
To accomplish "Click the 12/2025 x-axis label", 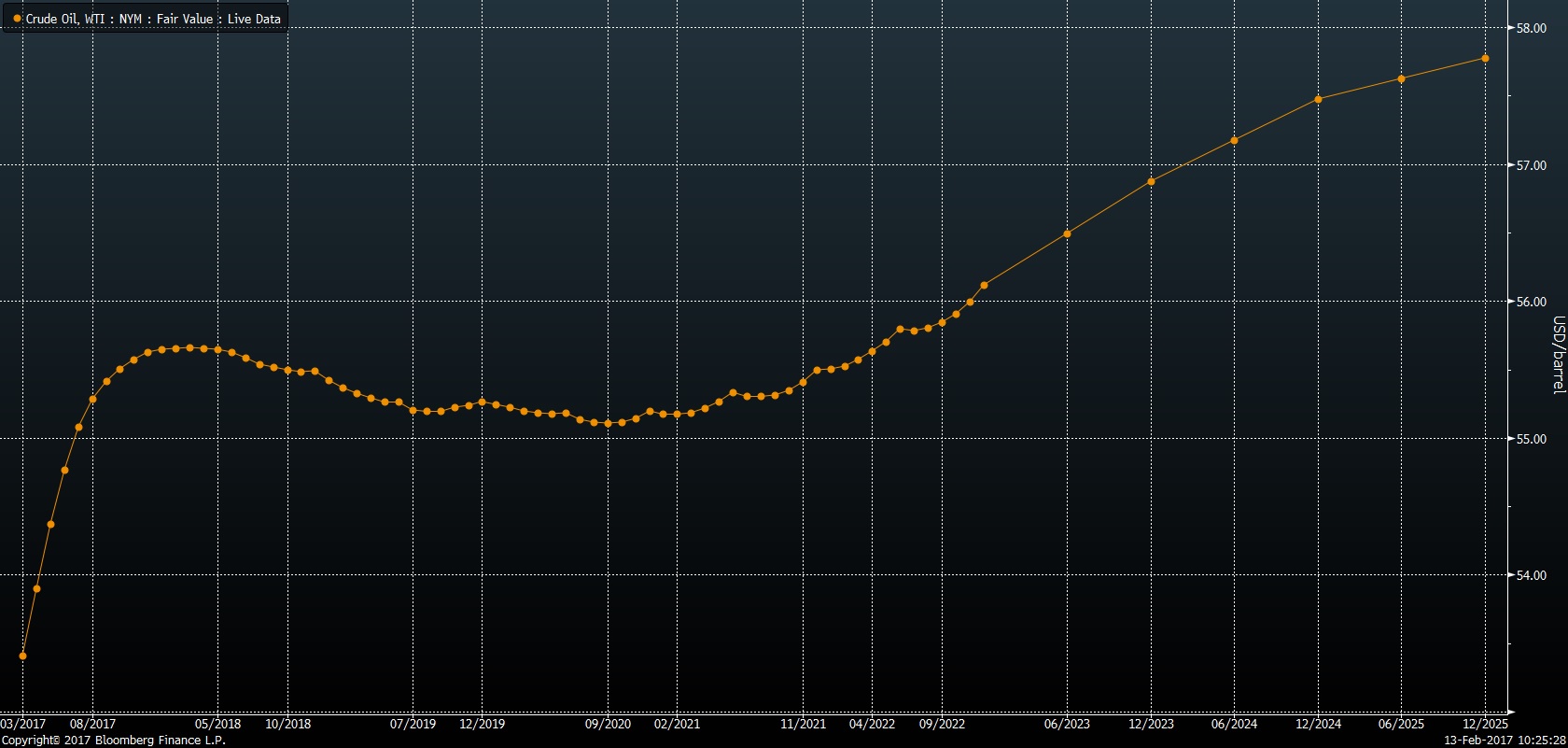I will pos(1485,724).
